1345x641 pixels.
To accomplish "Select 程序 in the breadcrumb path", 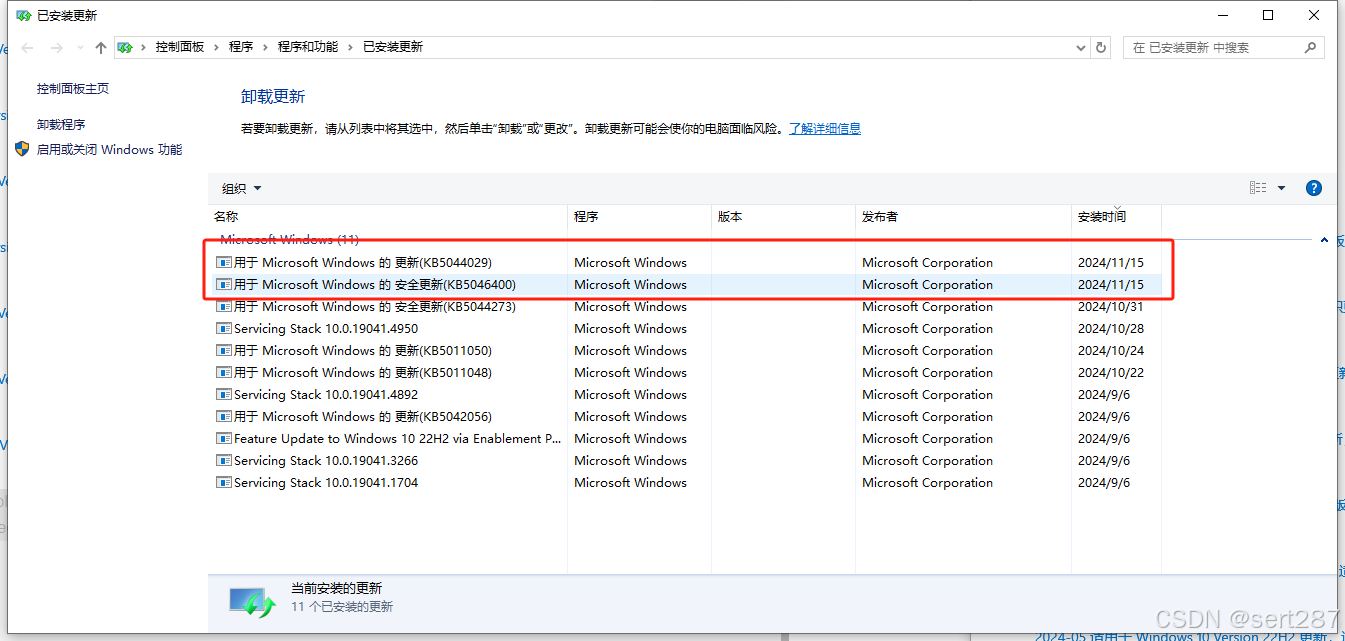I will pyautogui.click(x=241, y=47).
